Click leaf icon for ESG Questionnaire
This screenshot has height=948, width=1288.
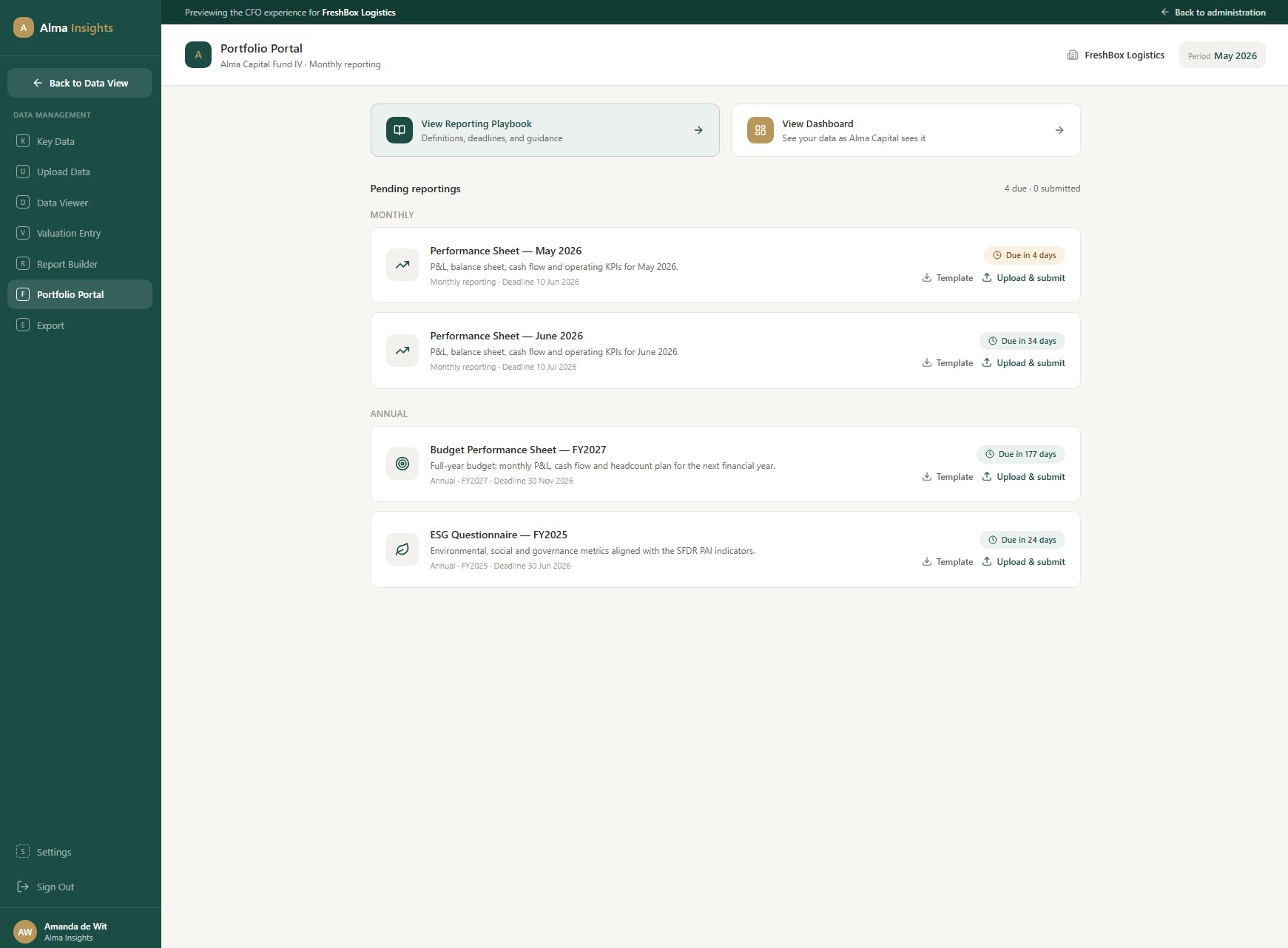[x=402, y=549]
